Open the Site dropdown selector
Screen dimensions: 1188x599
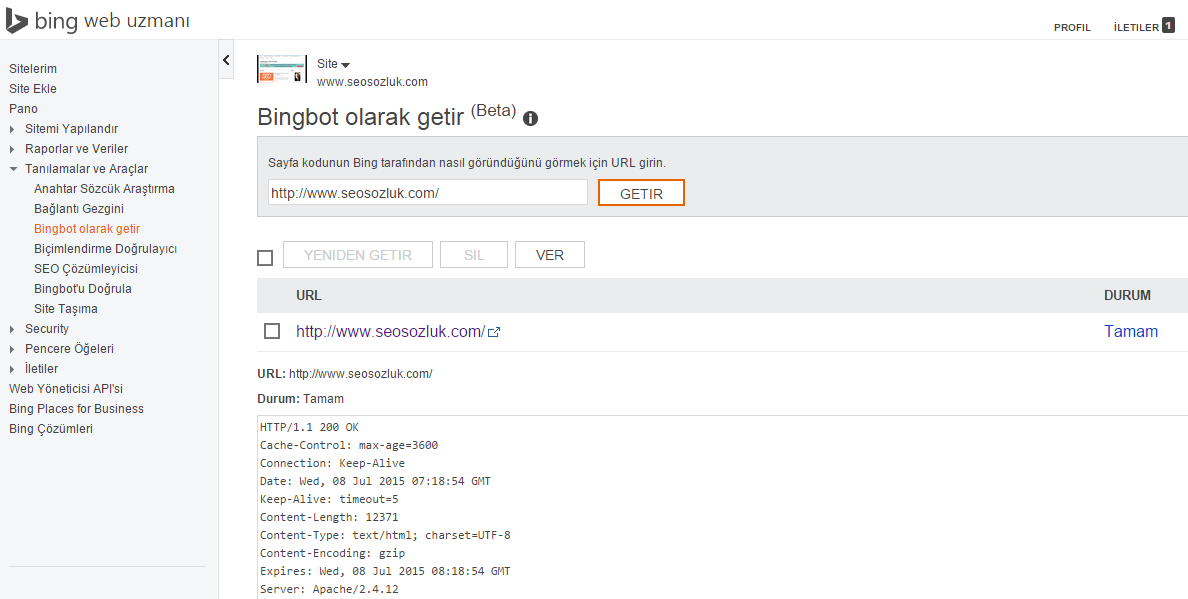point(333,64)
